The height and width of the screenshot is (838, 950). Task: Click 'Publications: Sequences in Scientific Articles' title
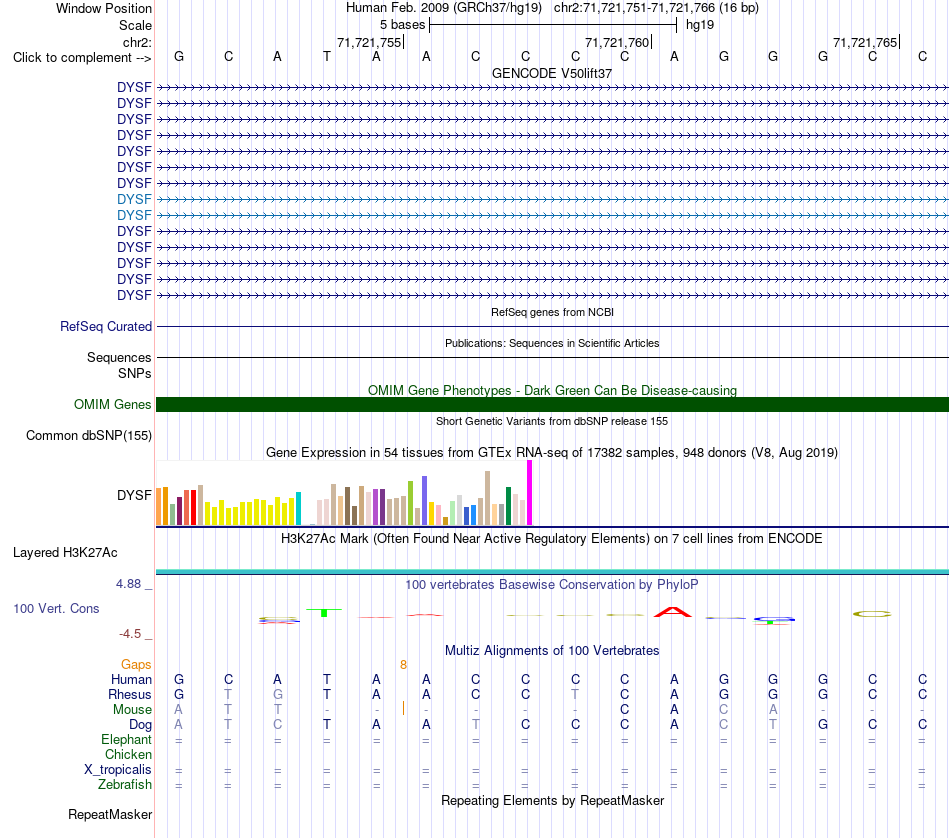[x=552, y=343]
